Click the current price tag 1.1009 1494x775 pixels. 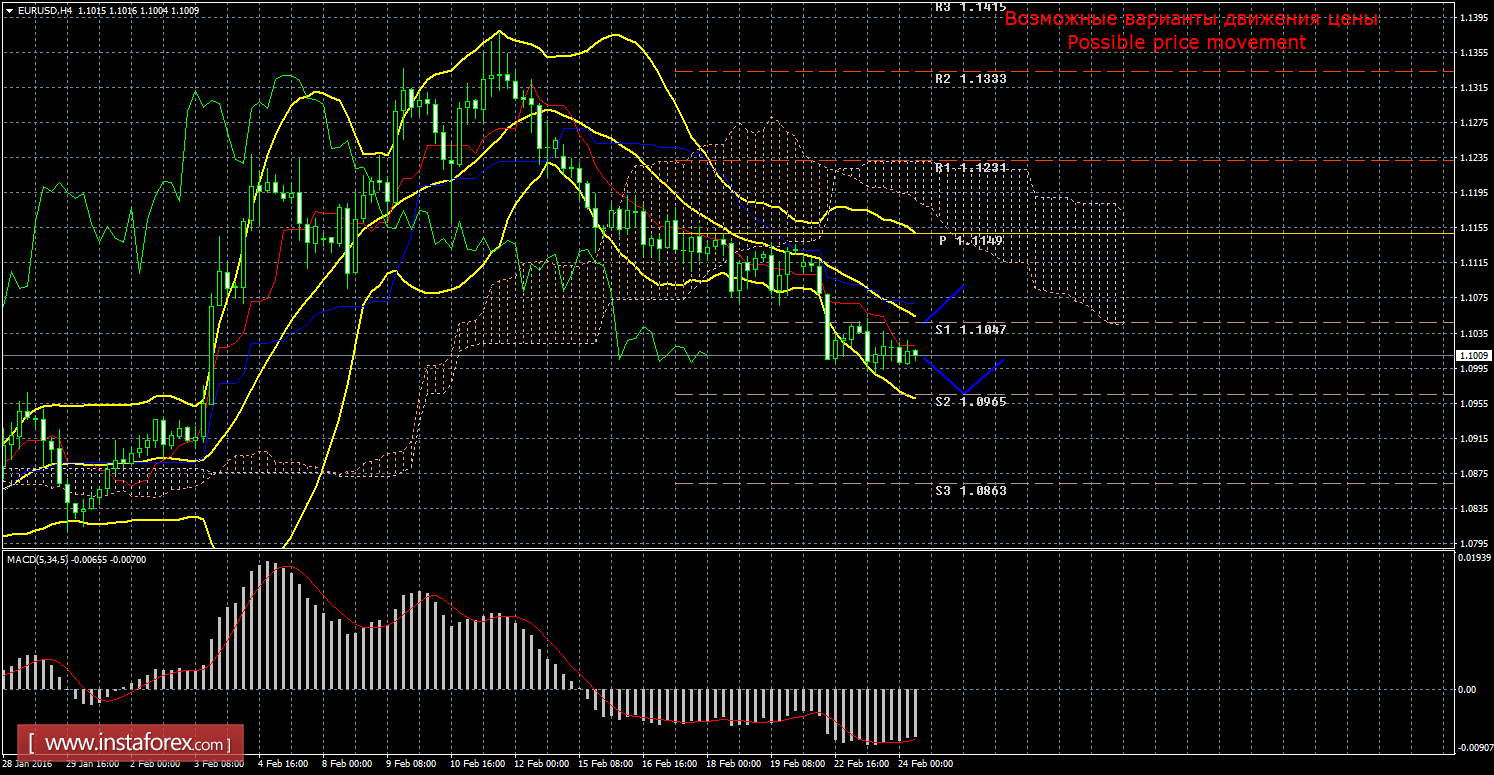pyautogui.click(x=1472, y=355)
